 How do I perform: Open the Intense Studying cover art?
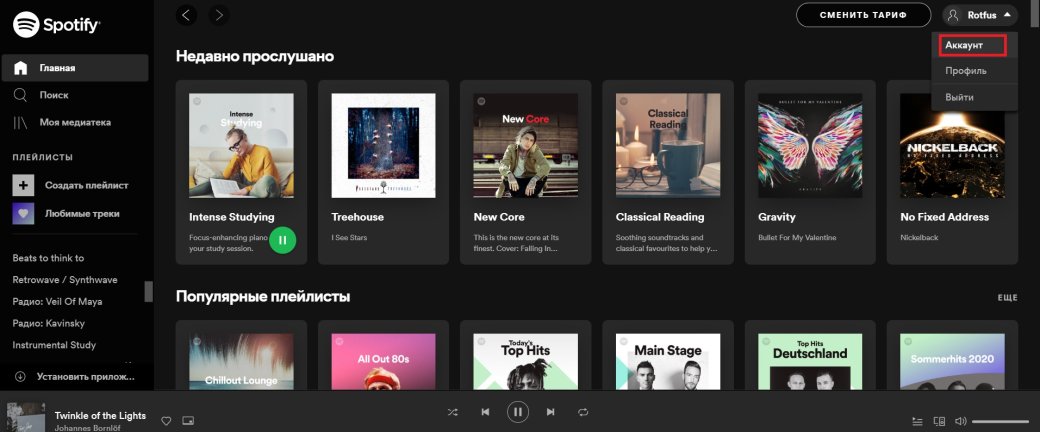click(x=241, y=145)
